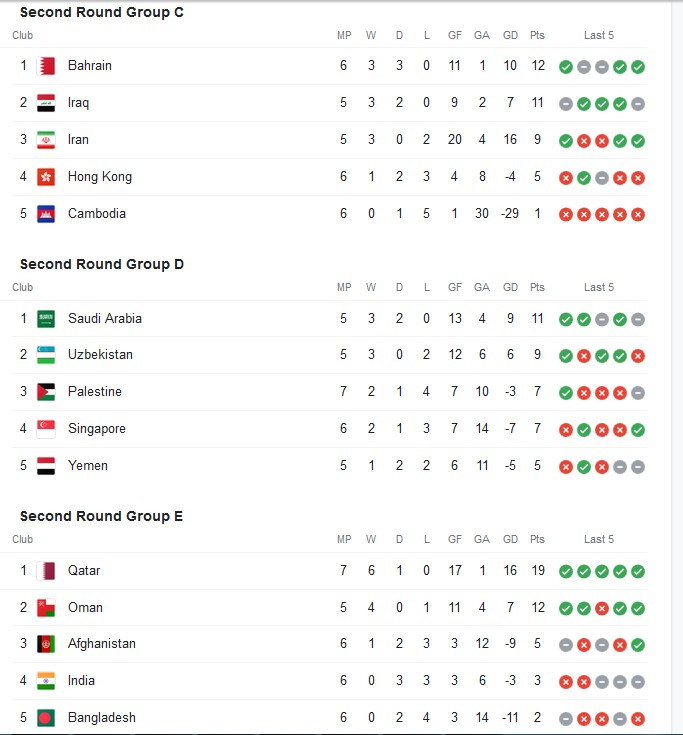Click the Bangladesh flag icon
This screenshot has width=683, height=735.
(x=46, y=718)
